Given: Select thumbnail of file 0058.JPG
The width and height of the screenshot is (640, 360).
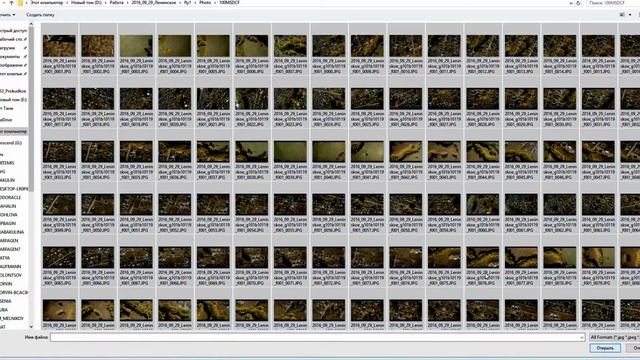Looking at the screenshot, I should (x=406, y=204).
